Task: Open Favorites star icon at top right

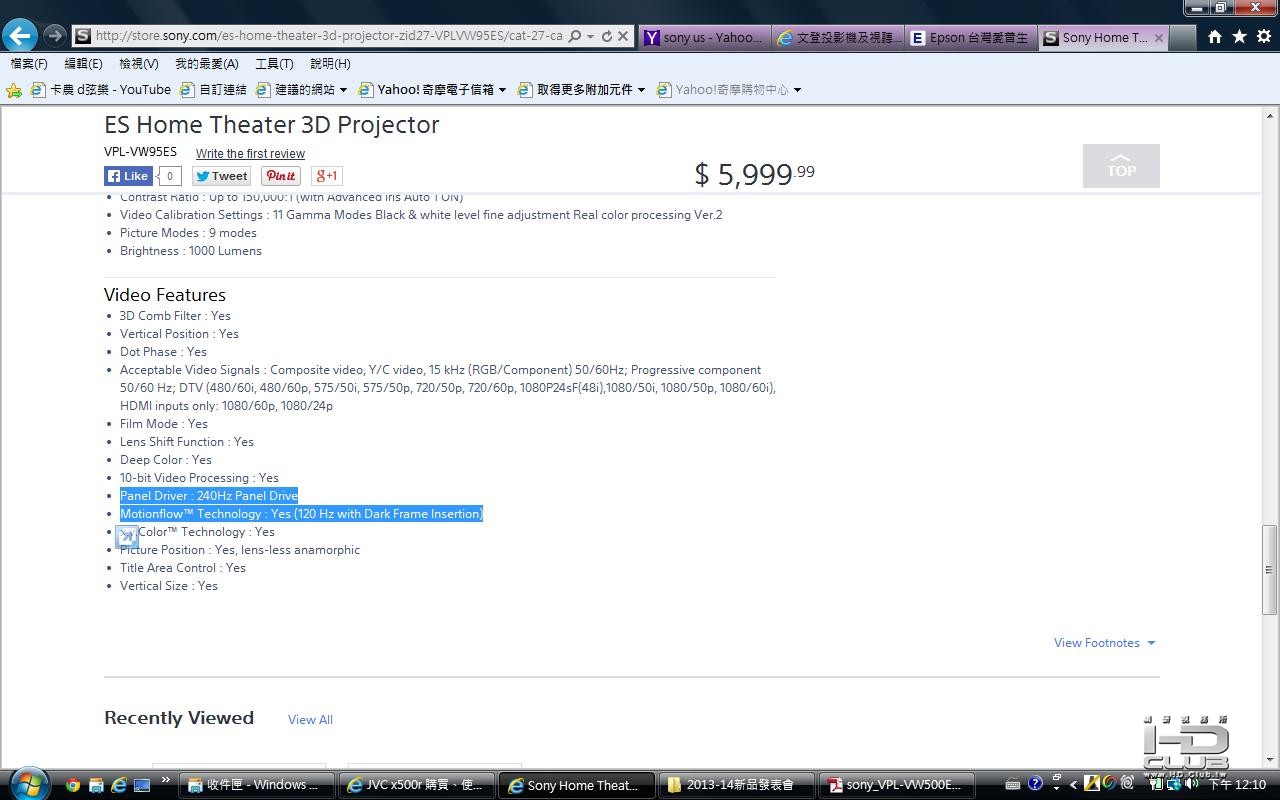Action: point(1239,36)
